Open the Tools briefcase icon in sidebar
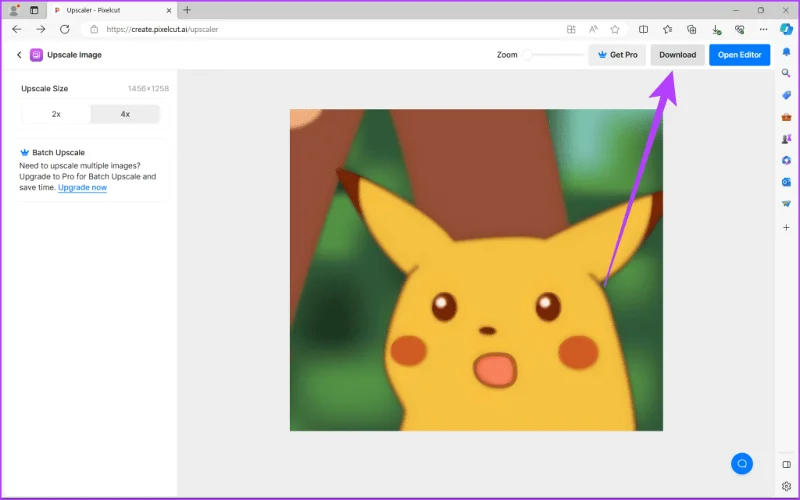 click(x=786, y=117)
